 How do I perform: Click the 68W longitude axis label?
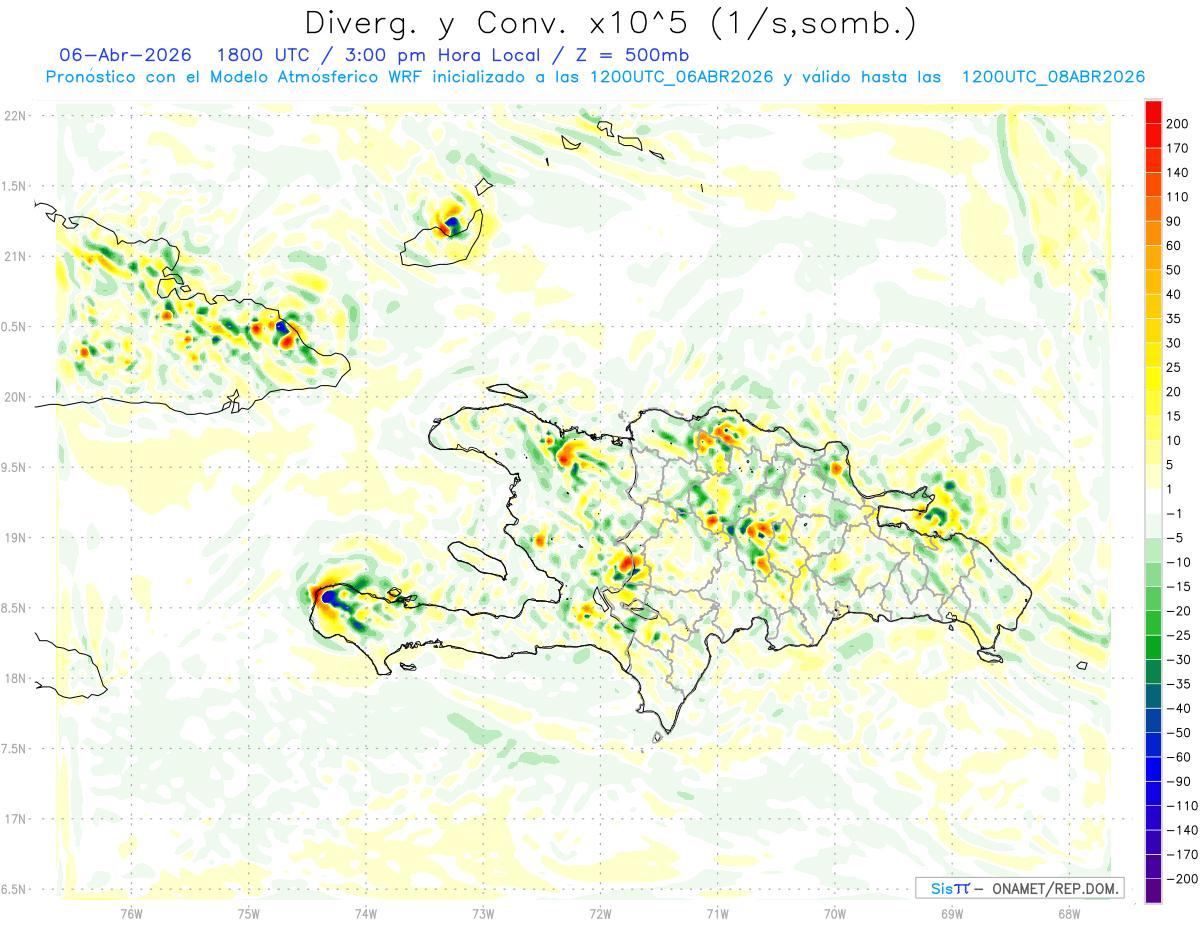pyautogui.click(x=1069, y=913)
